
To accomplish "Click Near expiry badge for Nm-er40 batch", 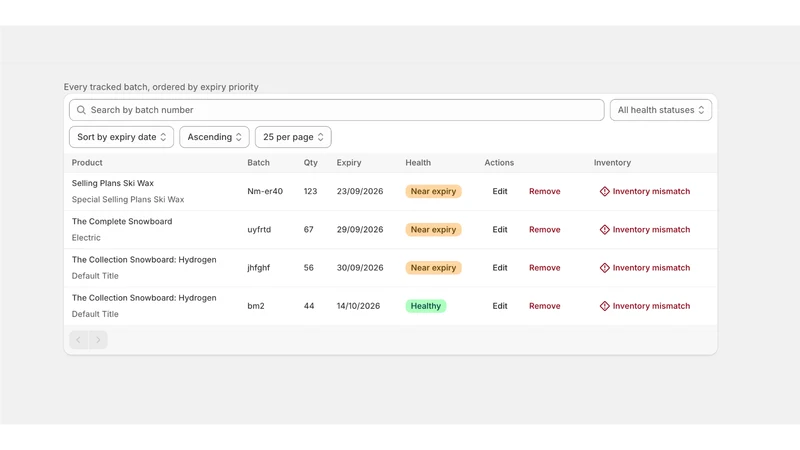I will (x=433, y=191).
